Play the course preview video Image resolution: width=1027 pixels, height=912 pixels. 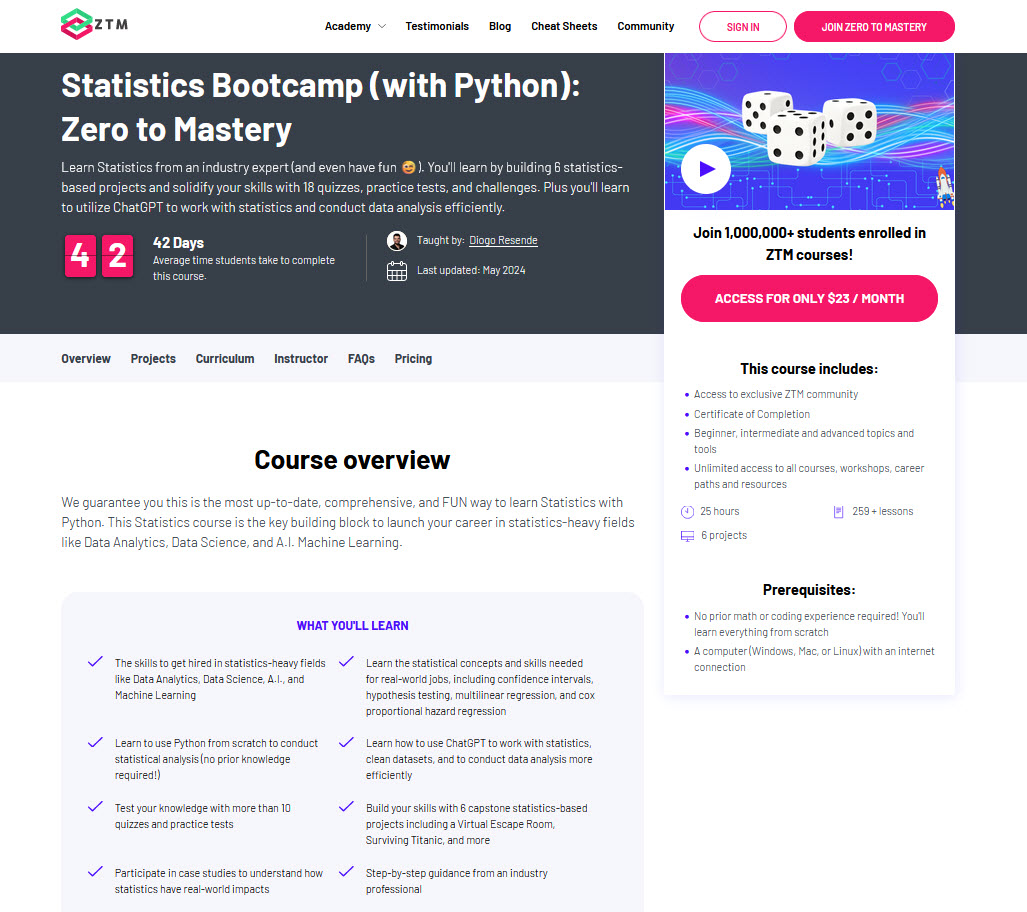pos(706,169)
